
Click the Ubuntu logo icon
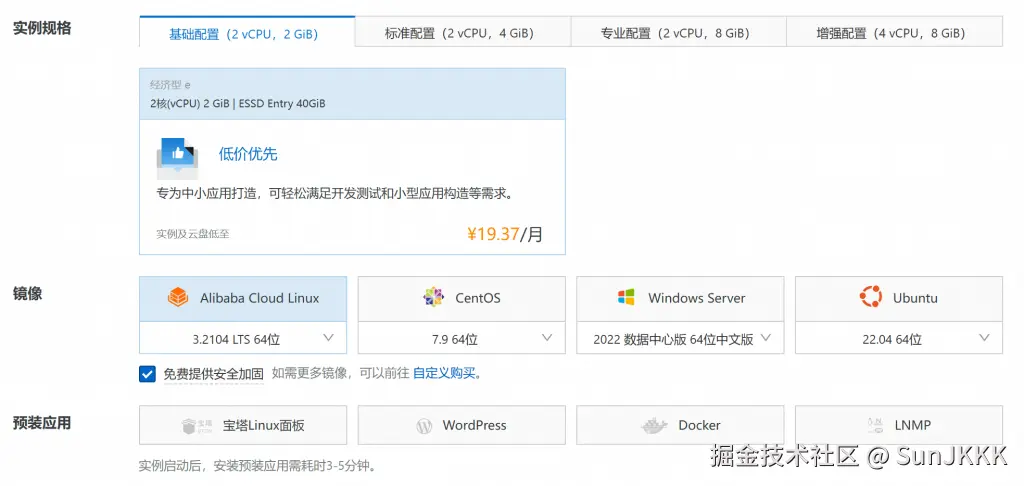pyautogui.click(x=871, y=298)
